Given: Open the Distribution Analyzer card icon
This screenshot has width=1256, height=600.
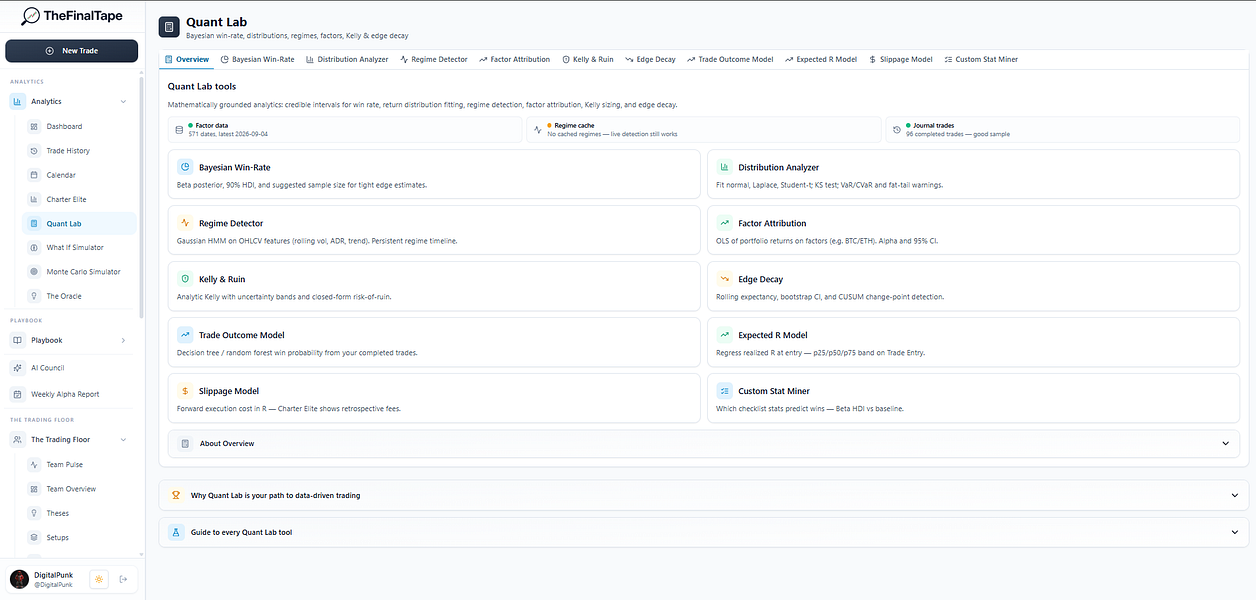Looking at the screenshot, I should pos(724,167).
